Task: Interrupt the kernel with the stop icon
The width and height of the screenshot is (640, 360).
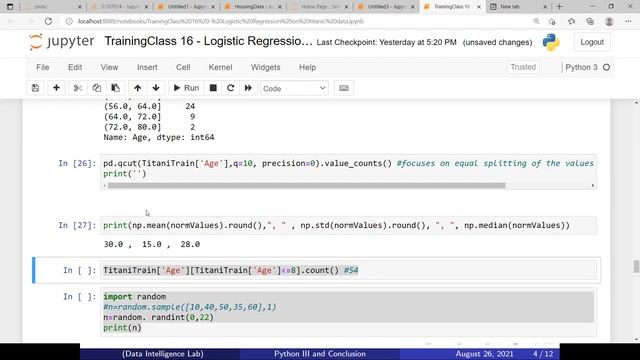Action: click(213, 88)
